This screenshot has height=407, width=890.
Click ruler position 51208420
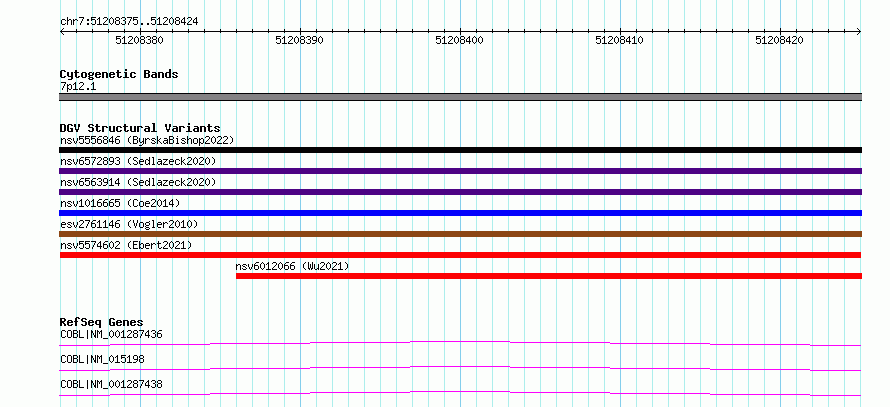point(779,40)
